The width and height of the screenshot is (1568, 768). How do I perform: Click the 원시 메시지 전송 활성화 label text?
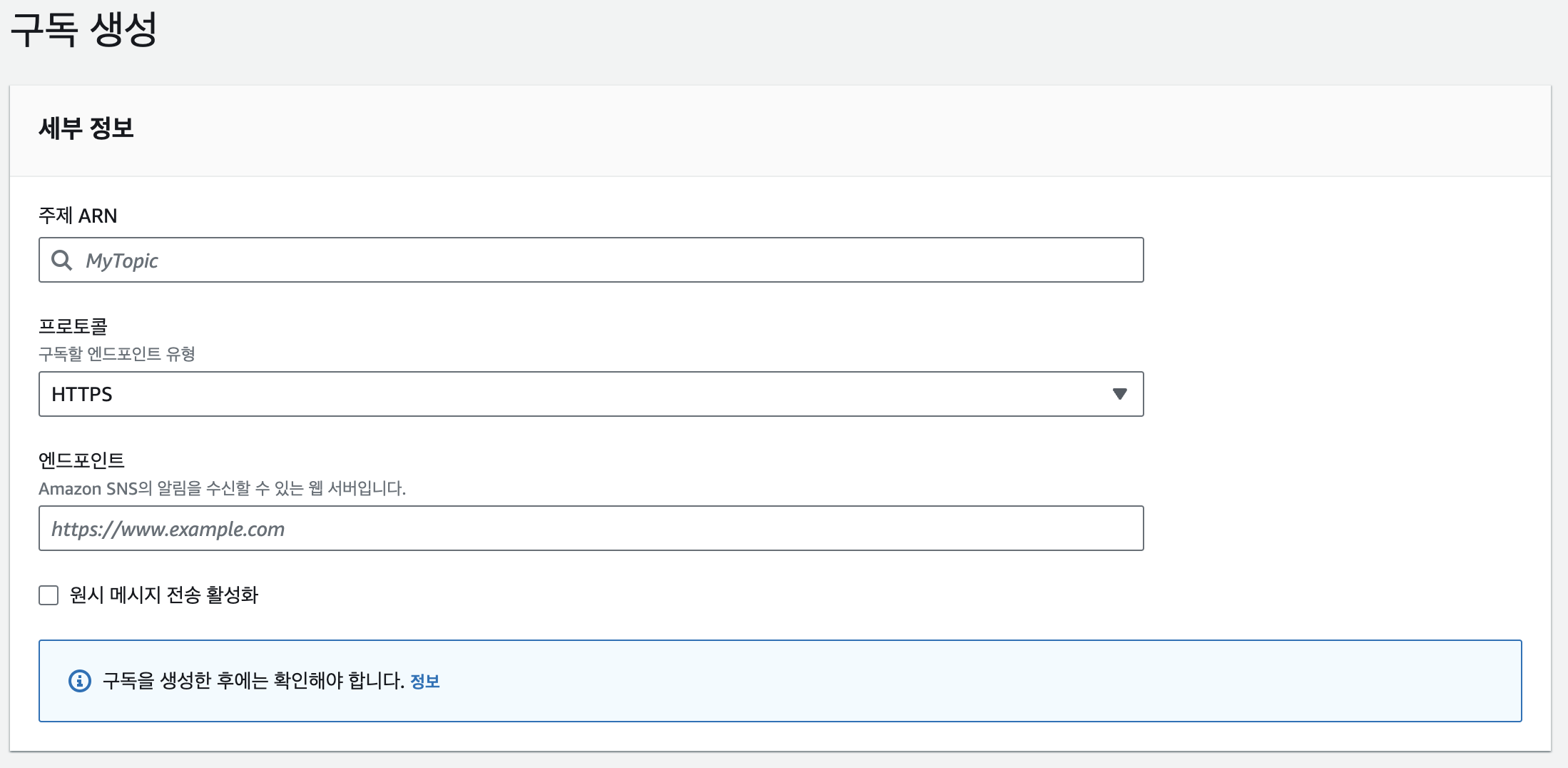pos(163,595)
